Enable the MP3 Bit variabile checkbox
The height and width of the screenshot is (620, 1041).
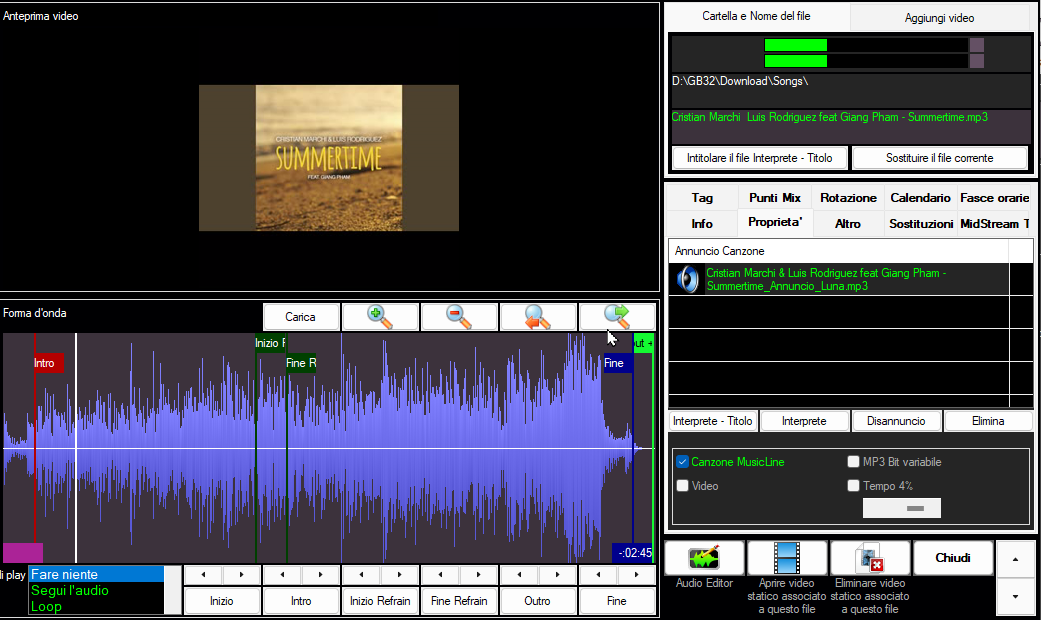point(854,462)
